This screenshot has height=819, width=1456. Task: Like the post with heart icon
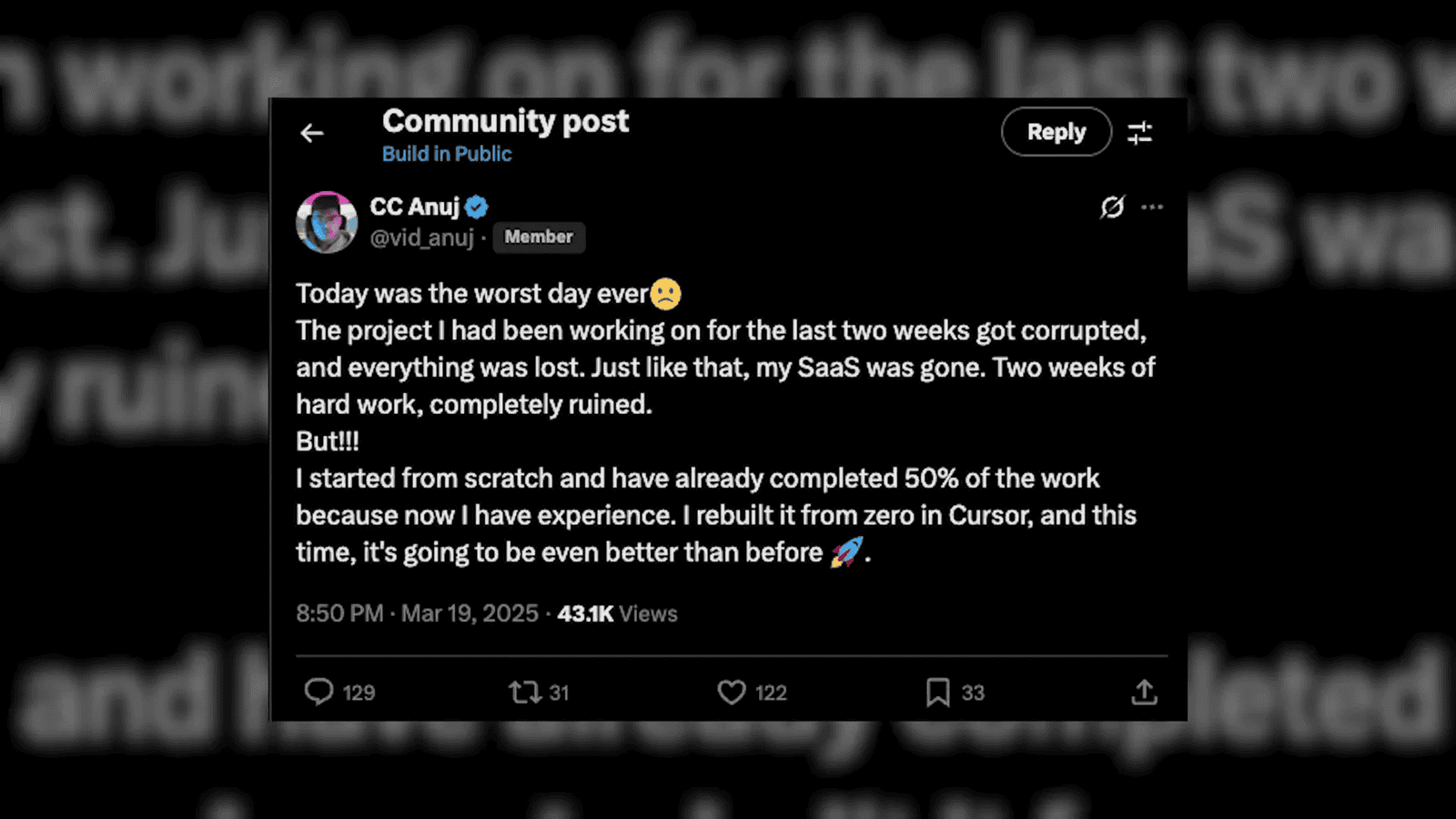click(x=732, y=693)
